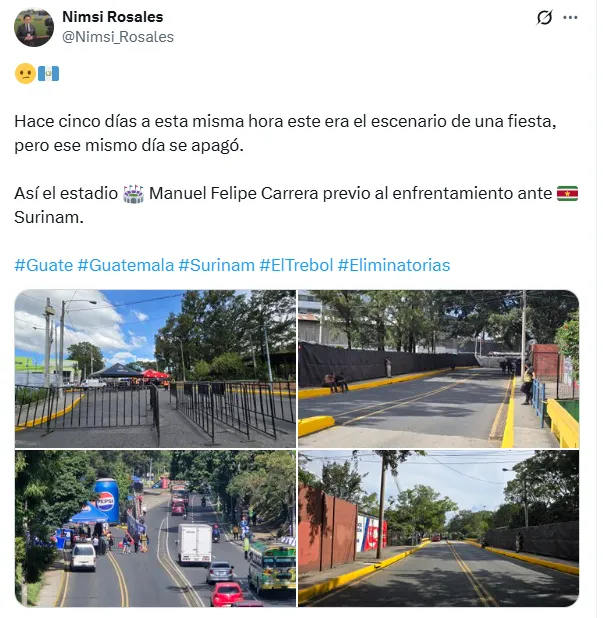Open Nimsi Rosales profile avatar

pos(34,27)
